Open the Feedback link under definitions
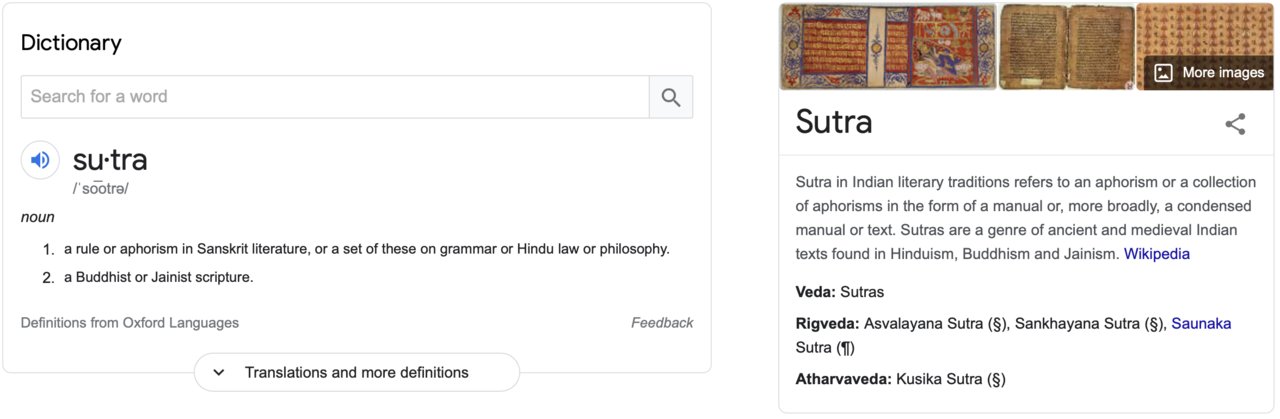The width and height of the screenshot is (1280, 419). click(x=662, y=323)
